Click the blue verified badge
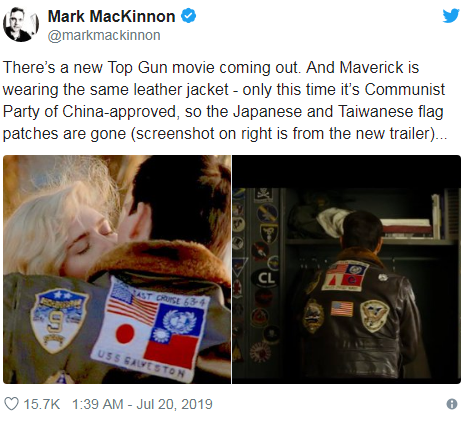The image size is (463, 421). pyautogui.click(x=189, y=16)
